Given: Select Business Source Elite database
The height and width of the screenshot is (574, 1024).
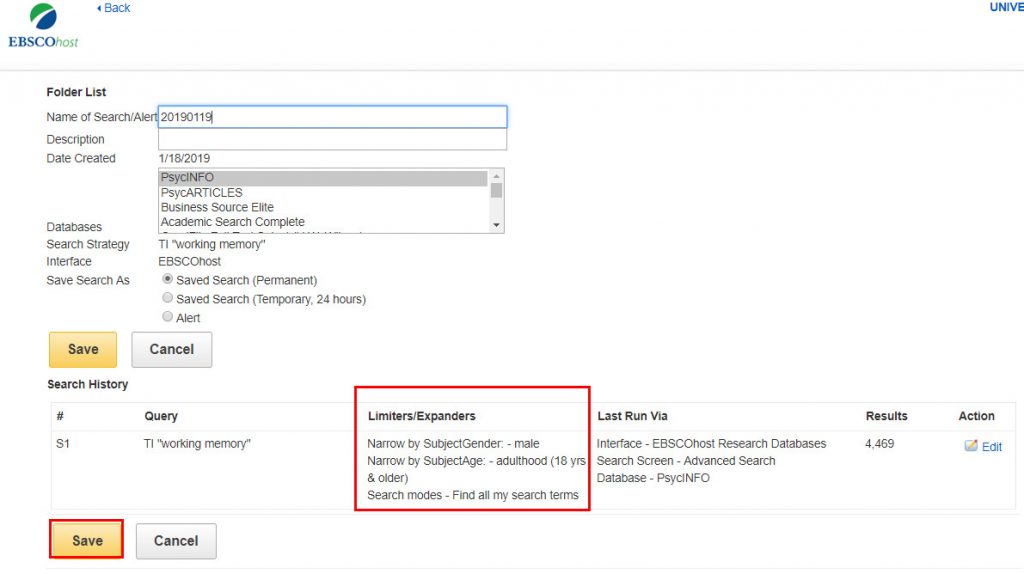Looking at the screenshot, I should coord(323,207).
